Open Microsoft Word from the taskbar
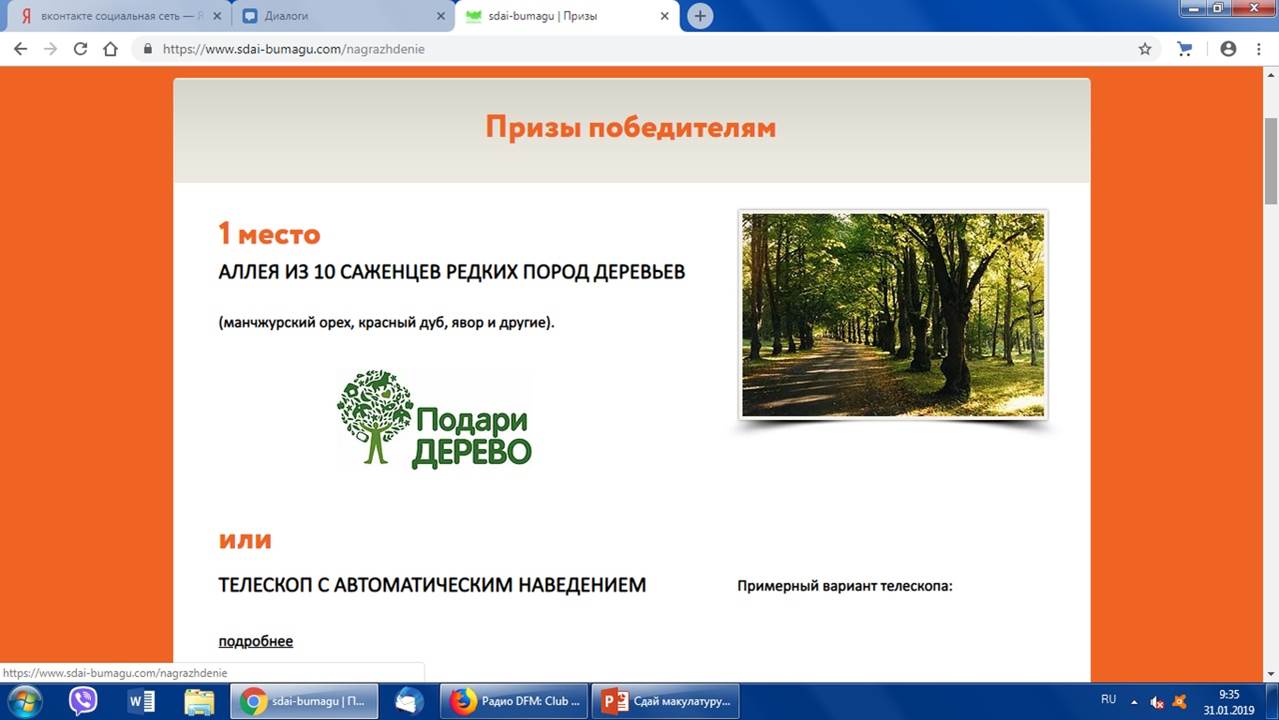 [x=141, y=701]
